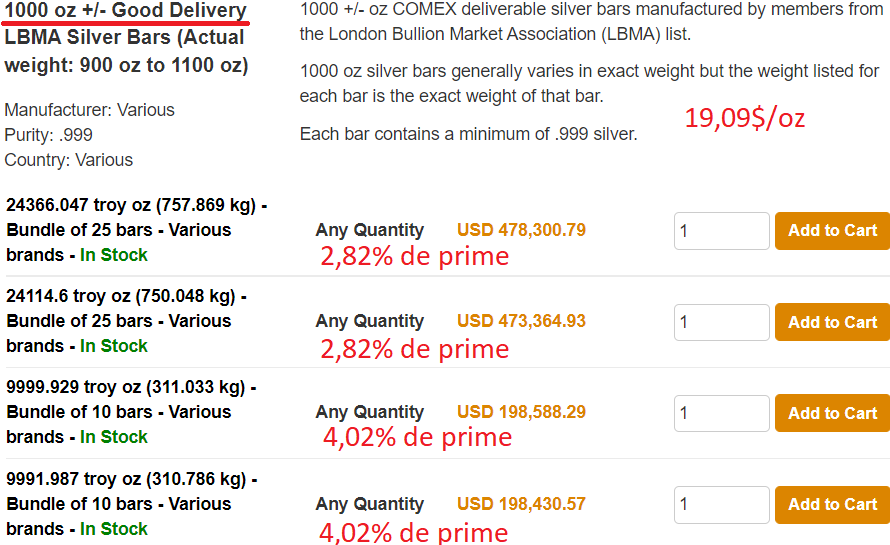Edit quantity field beside USD 198,430.57 price

point(721,505)
